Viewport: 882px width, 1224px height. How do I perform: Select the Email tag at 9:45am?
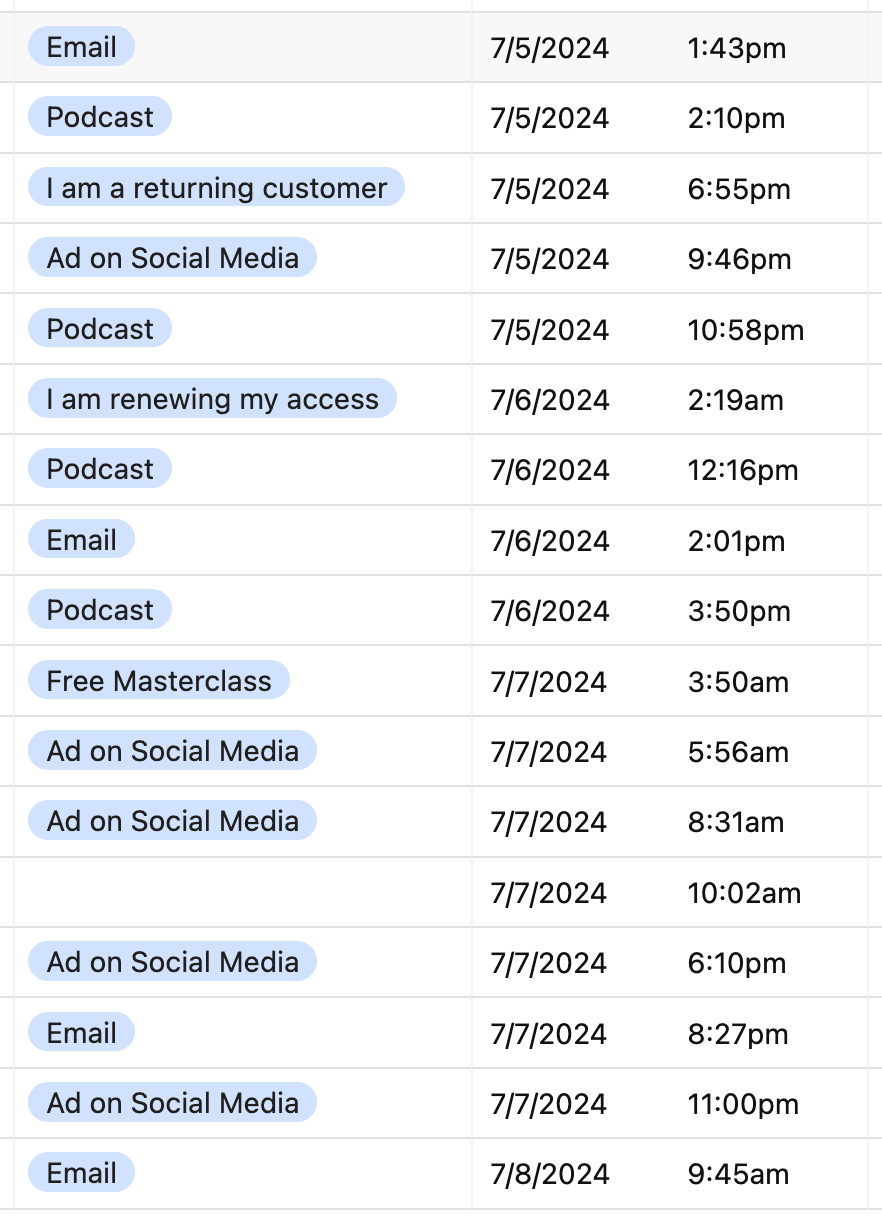tap(81, 1173)
